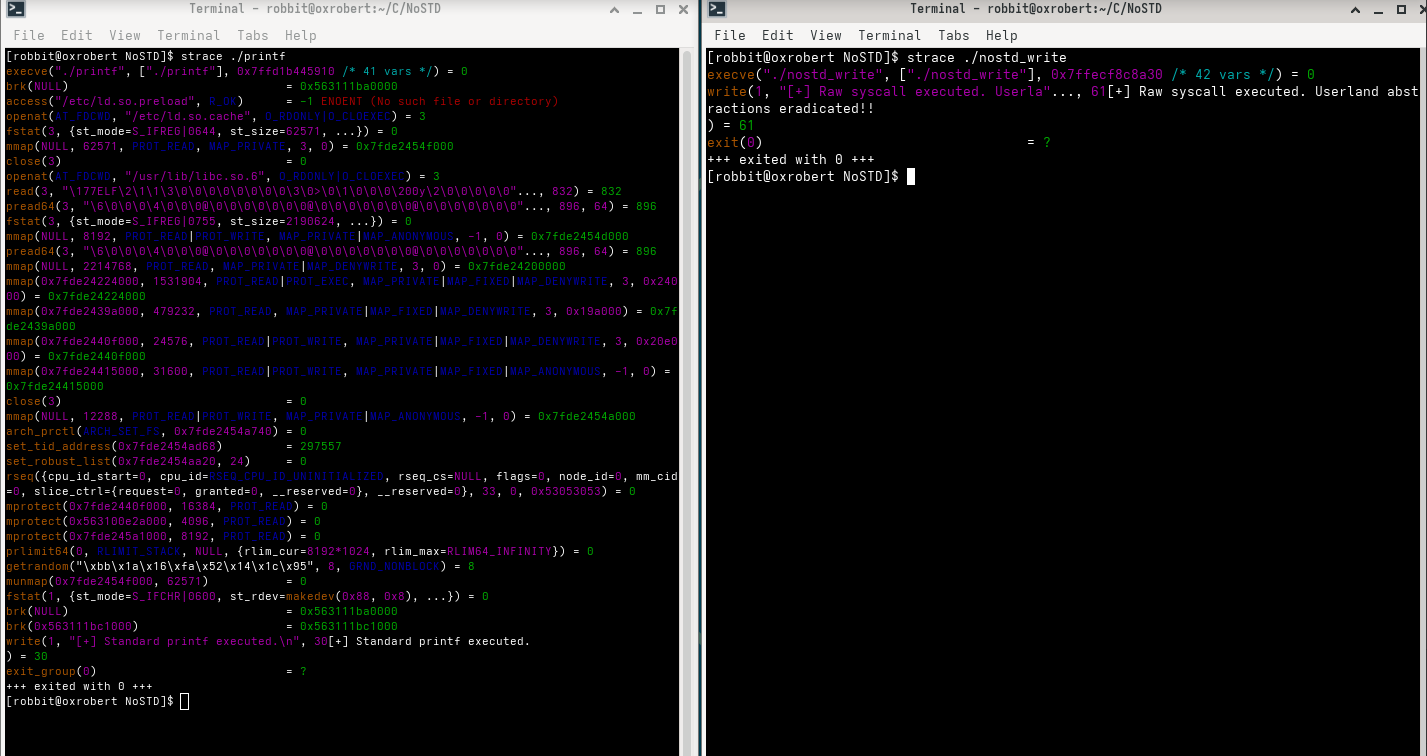Screen dimensions: 1427x756
Task: Click the 'Standard printf executed' write line
Action: [268, 641]
